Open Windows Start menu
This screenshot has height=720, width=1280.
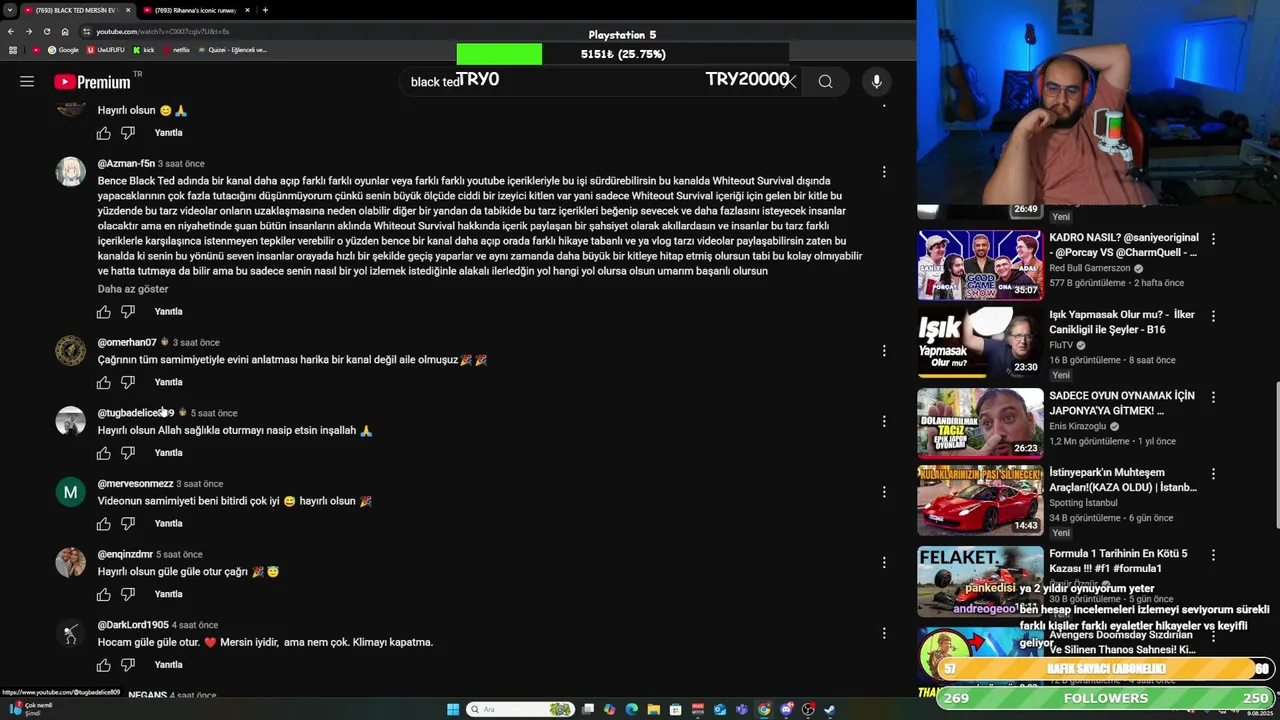pyautogui.click(x=452, y=709)
